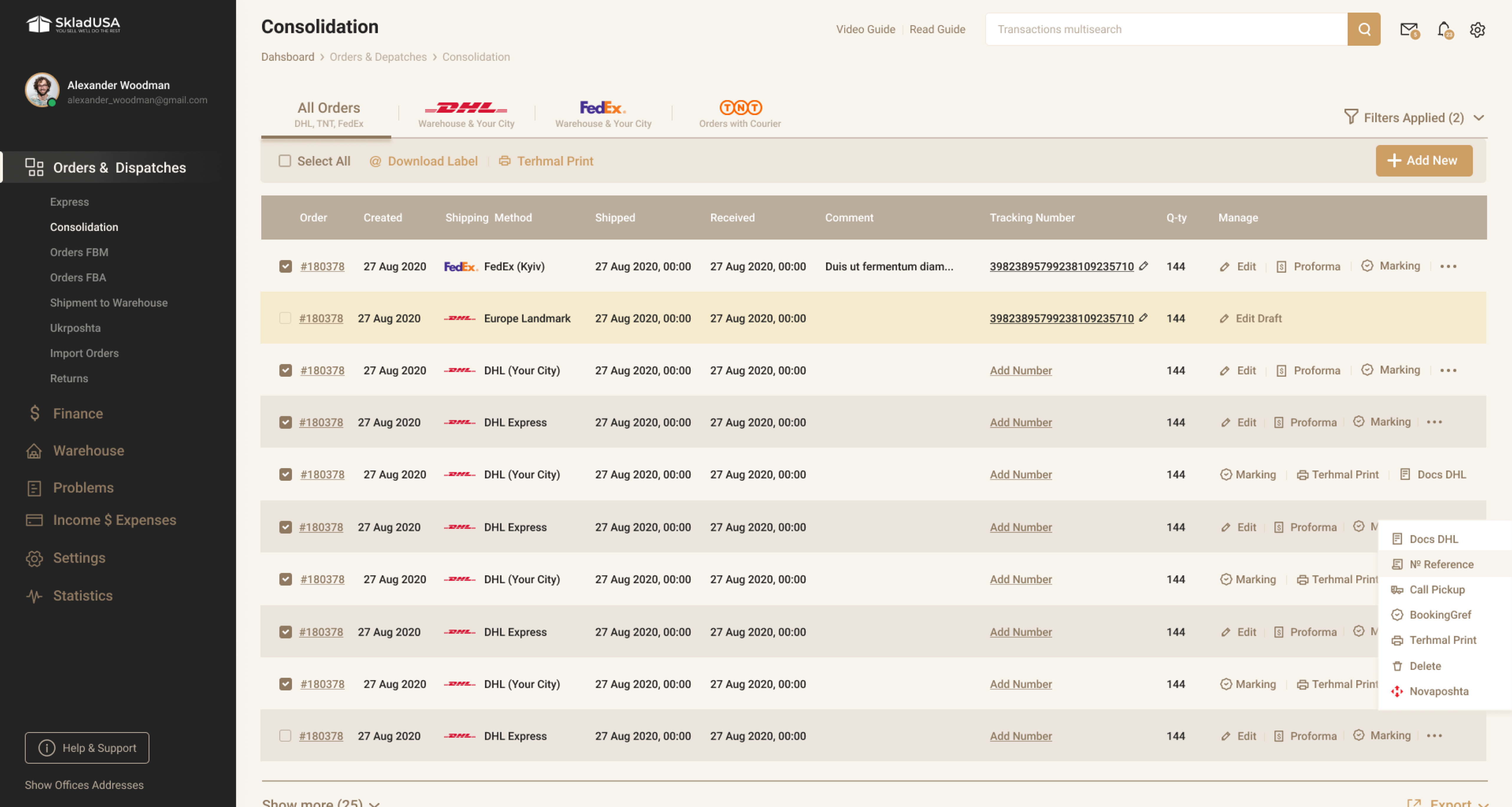The height and width of the screenshot is (807, 1512).
Task: Click the Add New button
Action: (x=1423, y=160)
